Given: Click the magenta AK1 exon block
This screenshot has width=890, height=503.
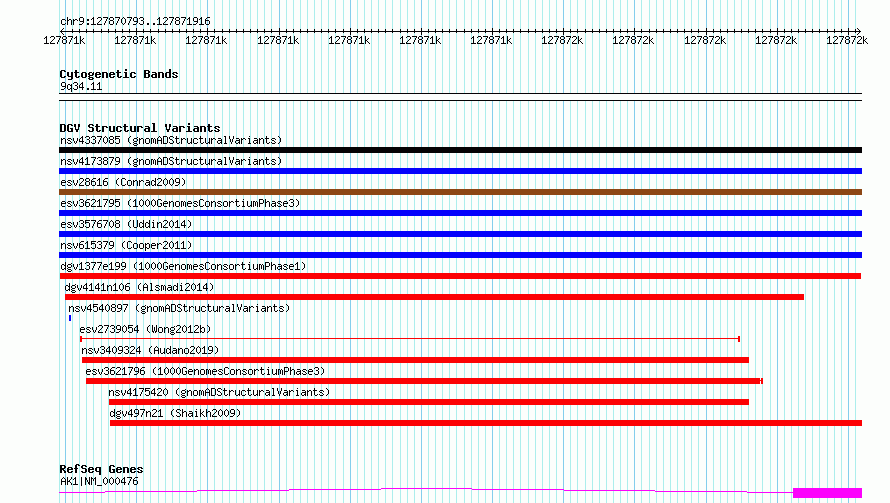Looking at the screenshot, I should 828,493.
